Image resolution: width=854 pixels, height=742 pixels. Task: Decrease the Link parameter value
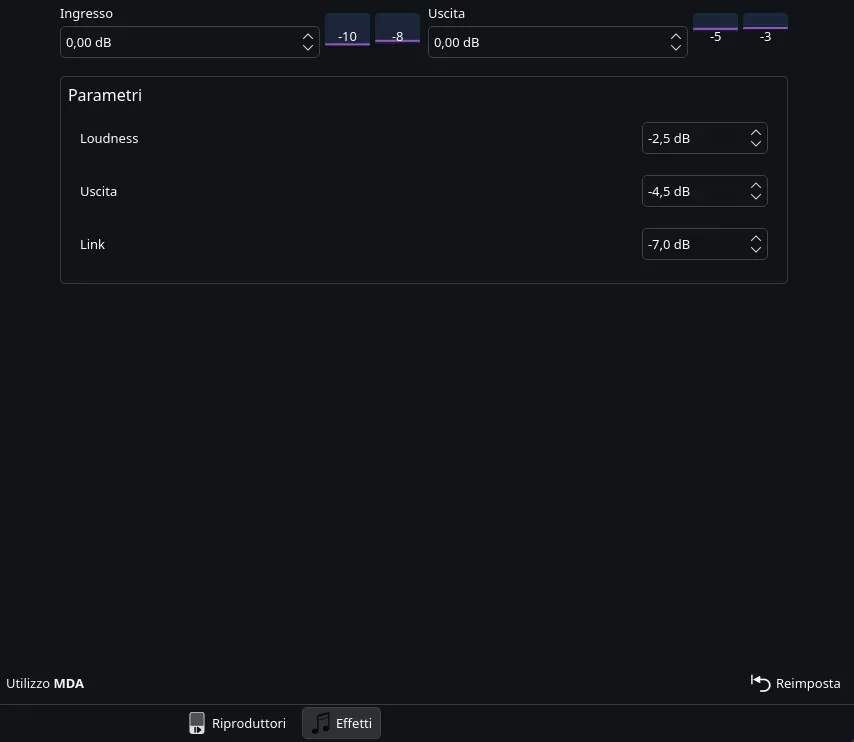click(x=756, y=250)
